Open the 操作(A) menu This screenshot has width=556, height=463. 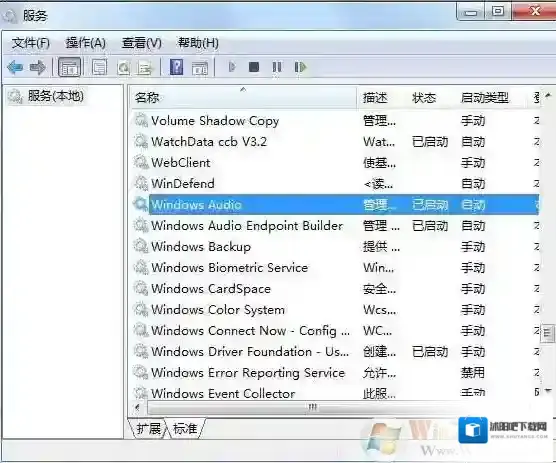click(x=85, y=43)
